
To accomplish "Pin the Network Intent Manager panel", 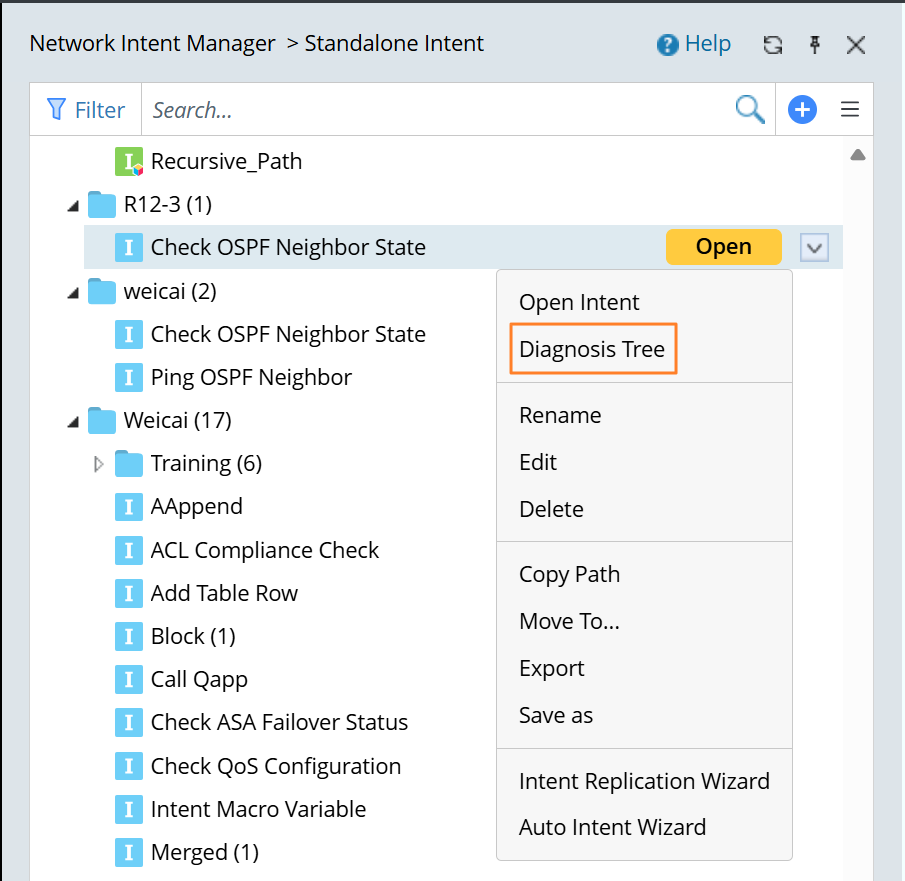I will 815,45.
